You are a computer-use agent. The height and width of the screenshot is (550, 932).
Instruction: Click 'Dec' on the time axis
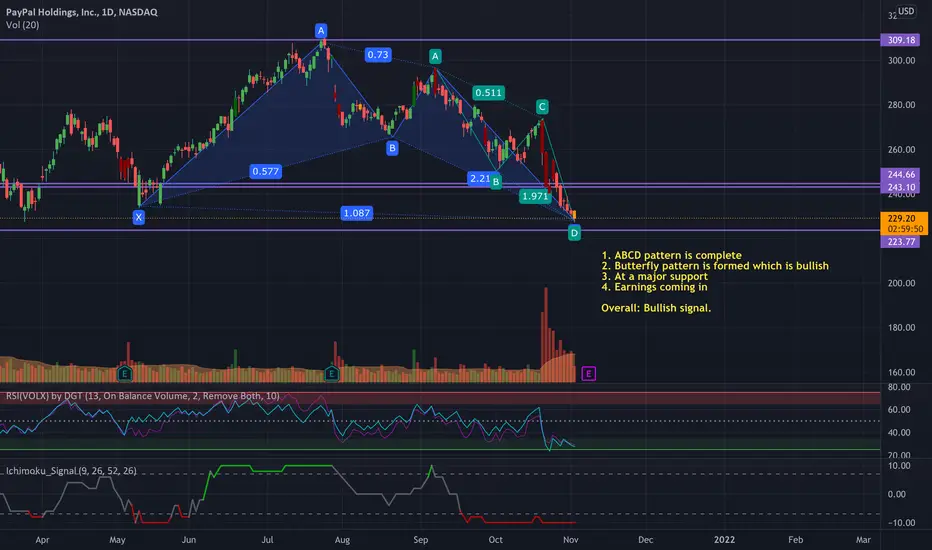tap(646, 540)
